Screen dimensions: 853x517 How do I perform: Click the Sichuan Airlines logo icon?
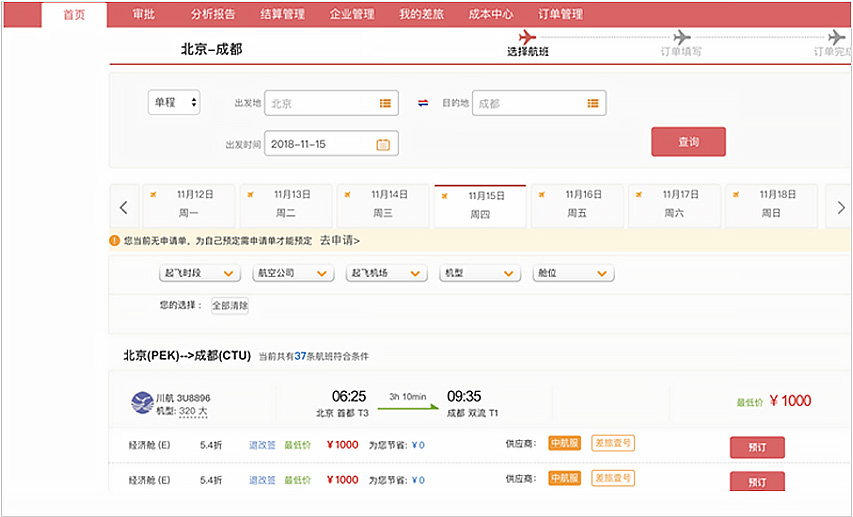click(x=142, y=402)
